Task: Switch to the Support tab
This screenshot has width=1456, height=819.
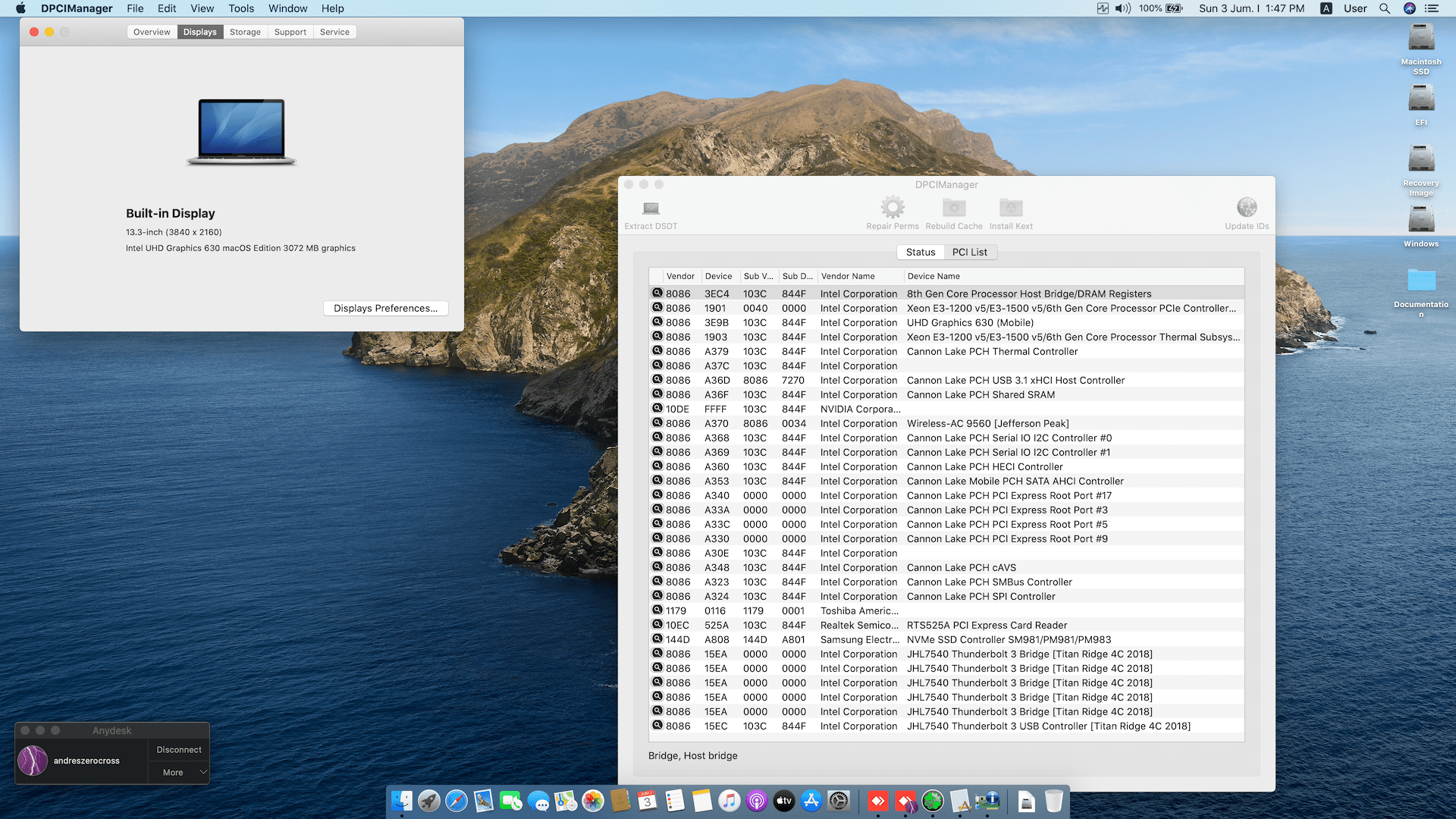Action: [290, 32]
